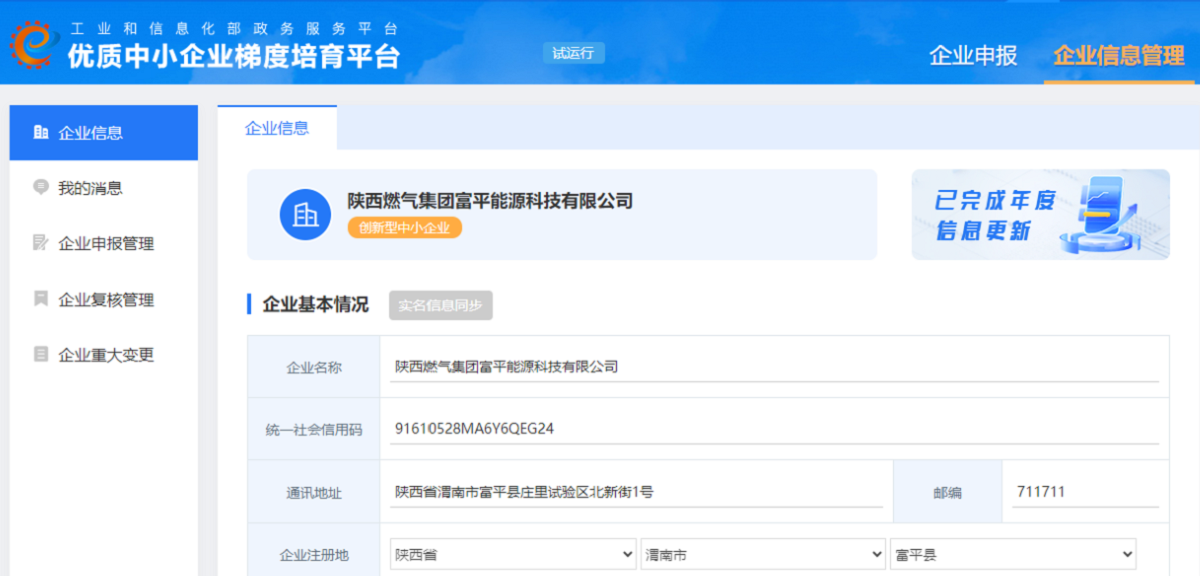Click the 企业申报管理 edit document icon
Screen dimensions: 1200x576
click(x=41, y=243)
